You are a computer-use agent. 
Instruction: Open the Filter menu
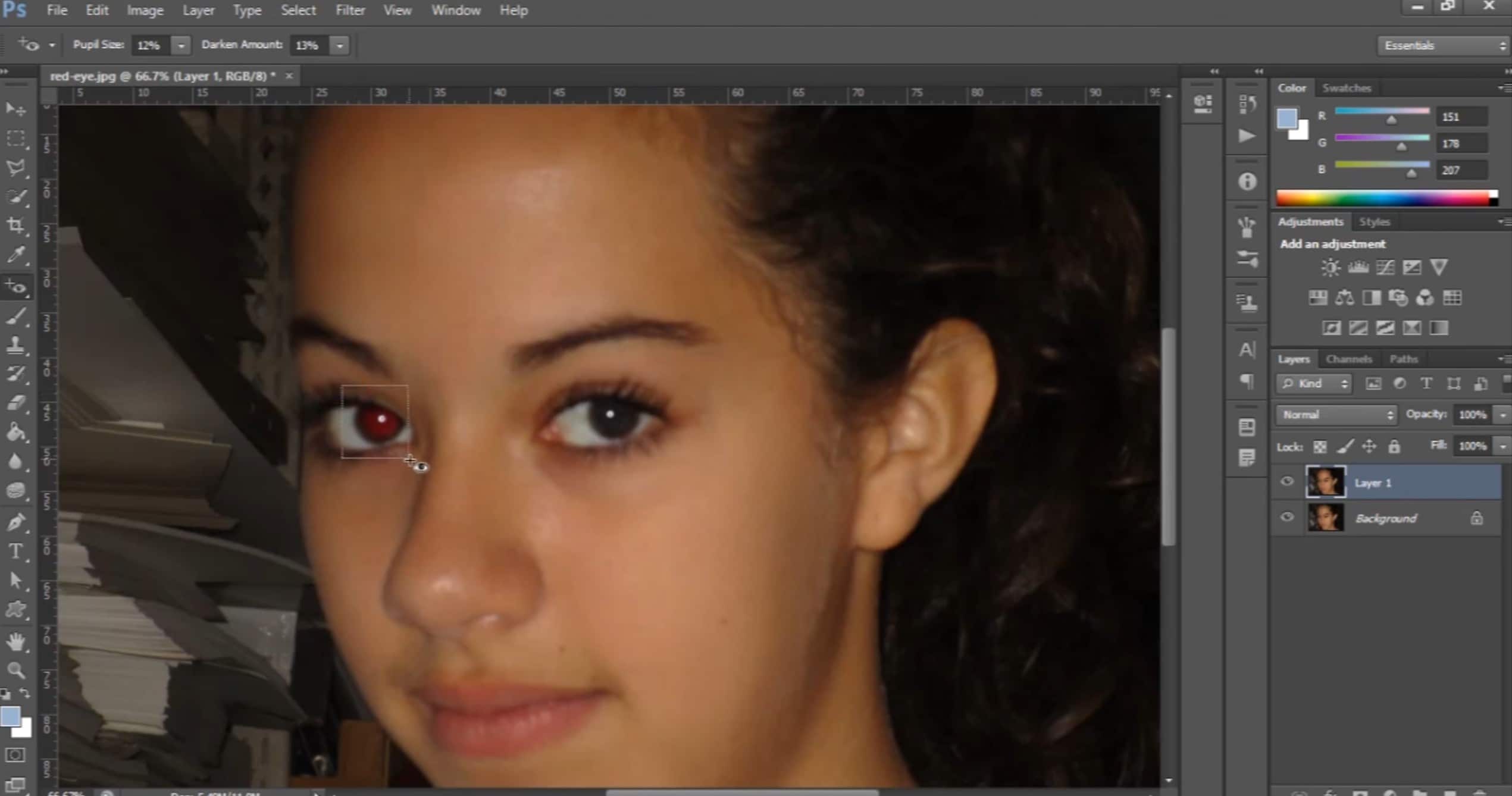coord(350,11)
